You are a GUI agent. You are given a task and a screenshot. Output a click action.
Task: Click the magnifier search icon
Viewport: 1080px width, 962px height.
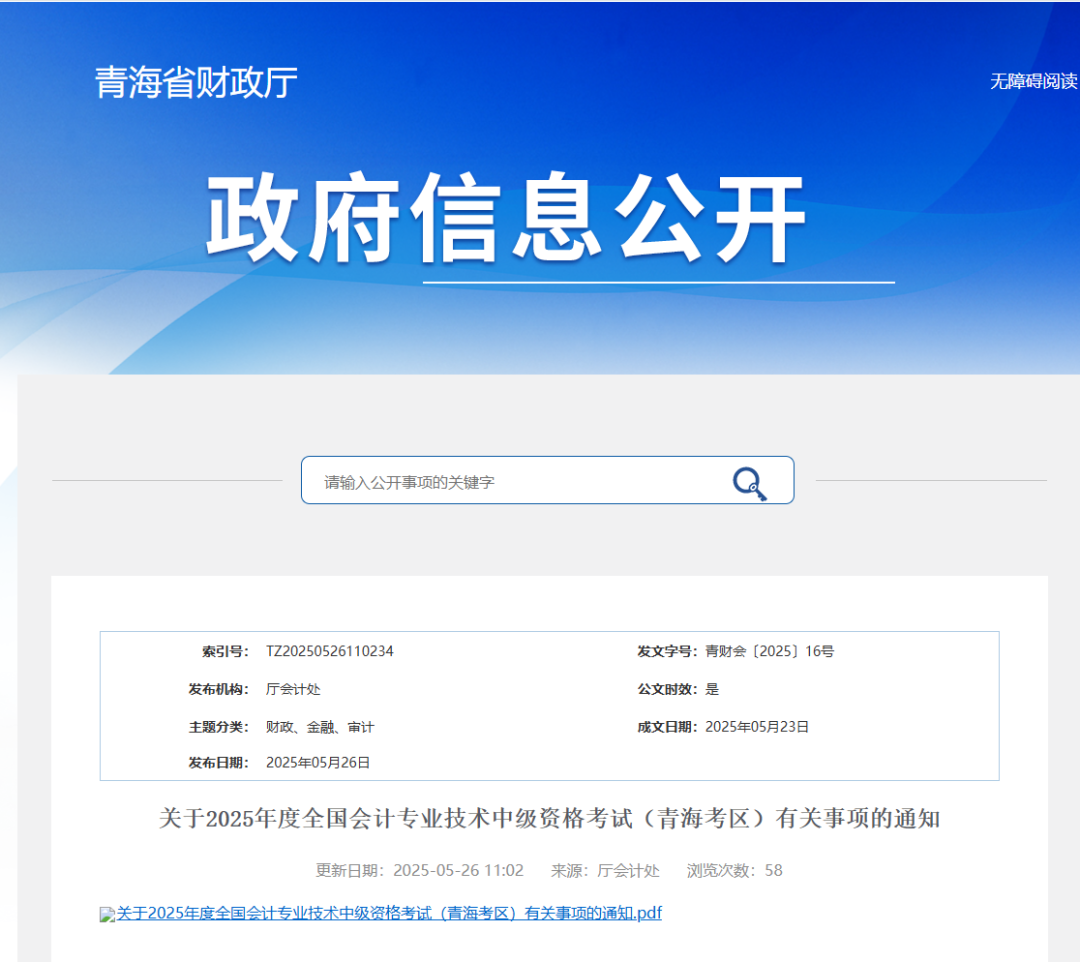[749, 483]
